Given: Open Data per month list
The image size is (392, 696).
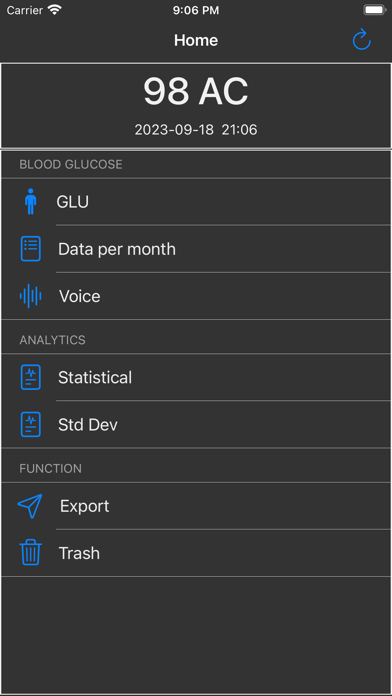Looking at the screenshot, I should (117, 249).
